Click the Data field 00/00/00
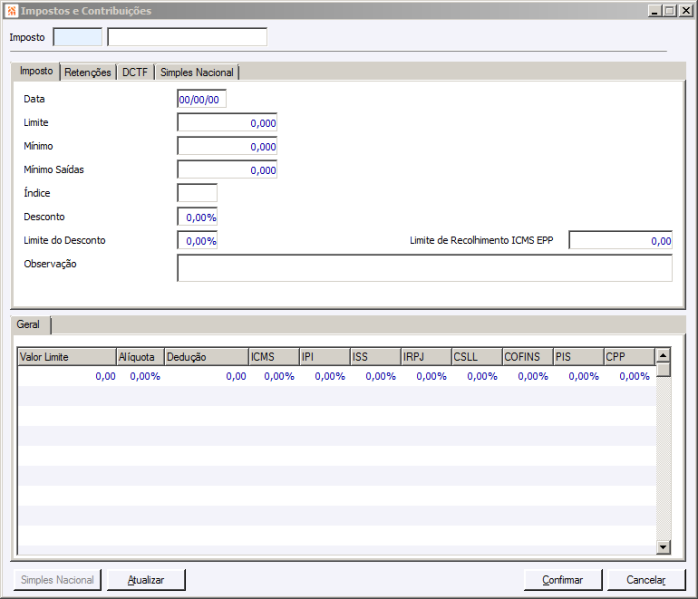Screen dimensions: 698x599 click(x=201, y=99)
